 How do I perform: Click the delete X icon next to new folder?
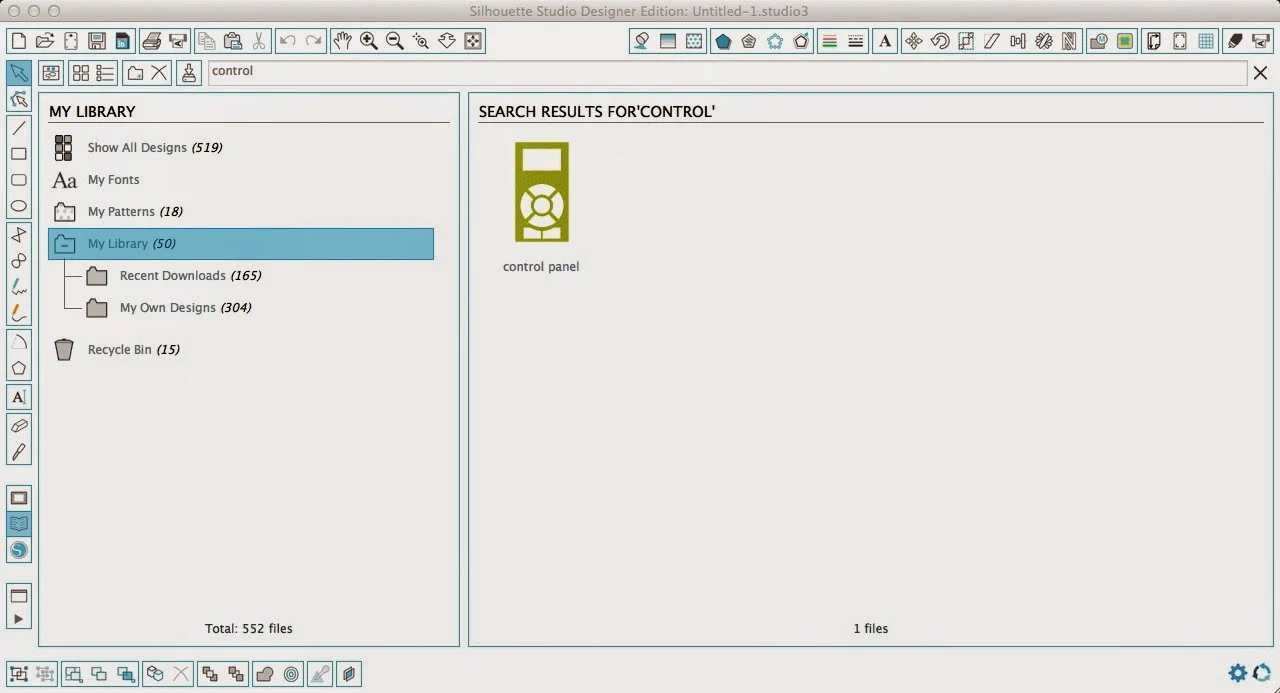pyautogui.click(x=159, y=73)
